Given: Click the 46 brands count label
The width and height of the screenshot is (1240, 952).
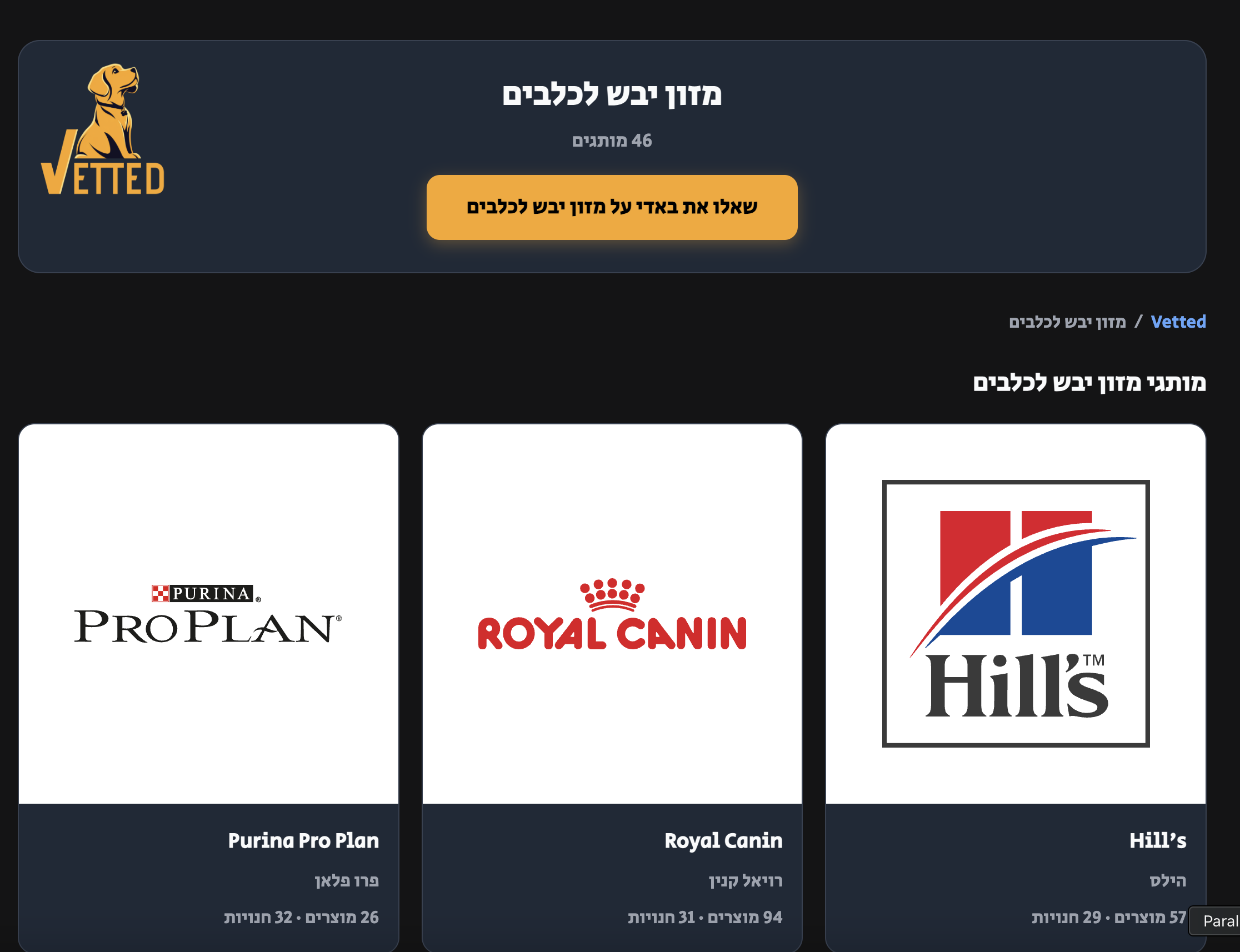Looking at the screenshot, I should pos(612,141).
